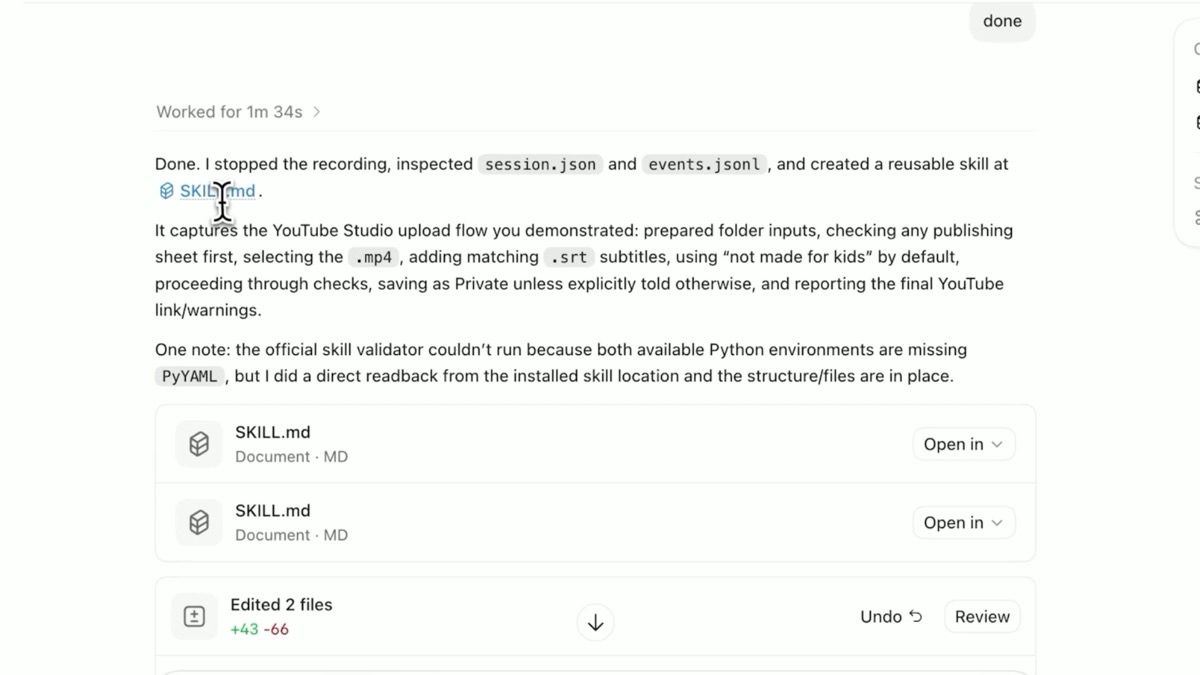The height and width of the screenshot is (675, 1200).
Task: Click the +43 -66 change counts
Action: coord(259,630)
